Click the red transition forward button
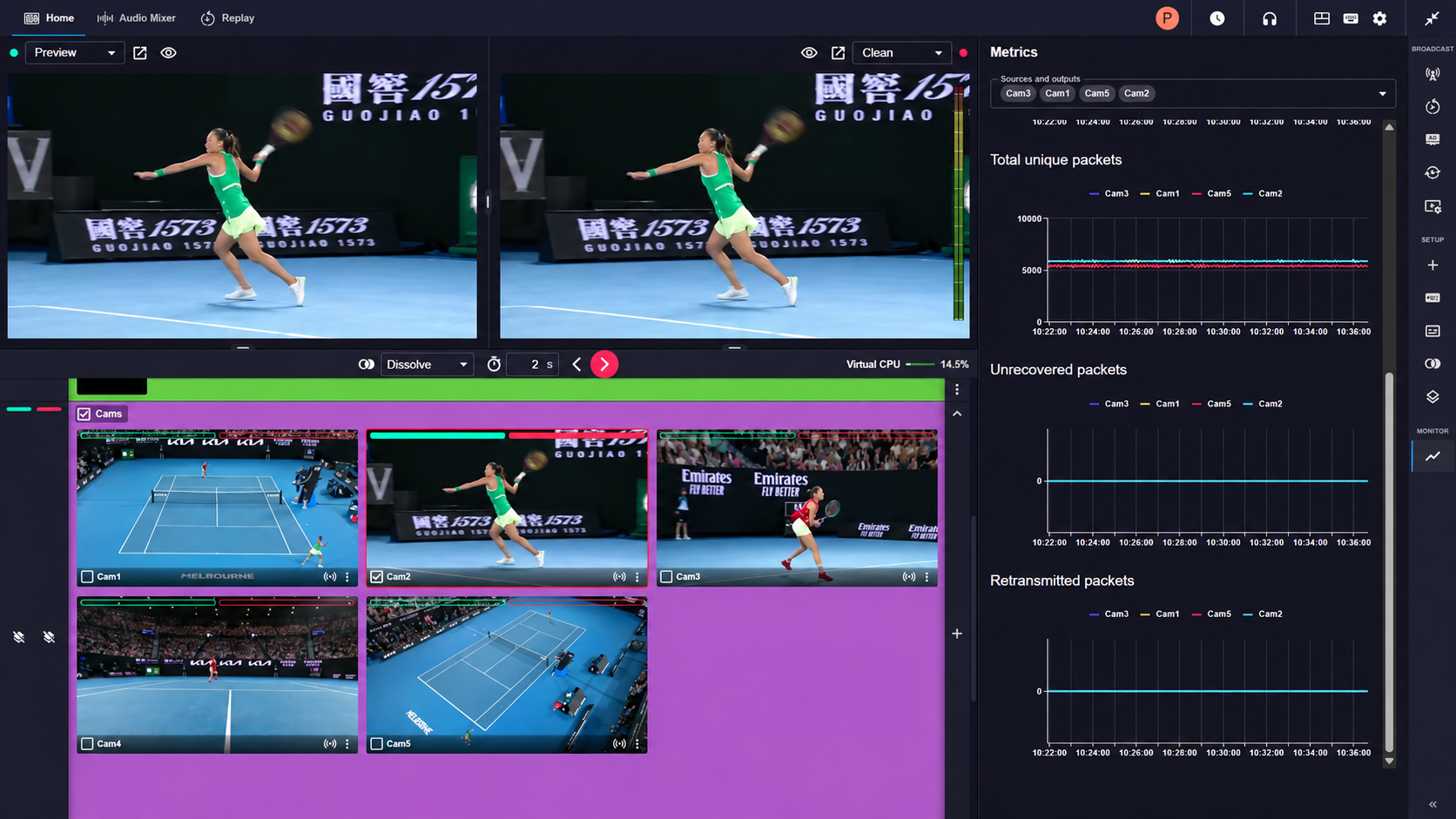Viewport: 1456px width, 819px height. (604, 365)
